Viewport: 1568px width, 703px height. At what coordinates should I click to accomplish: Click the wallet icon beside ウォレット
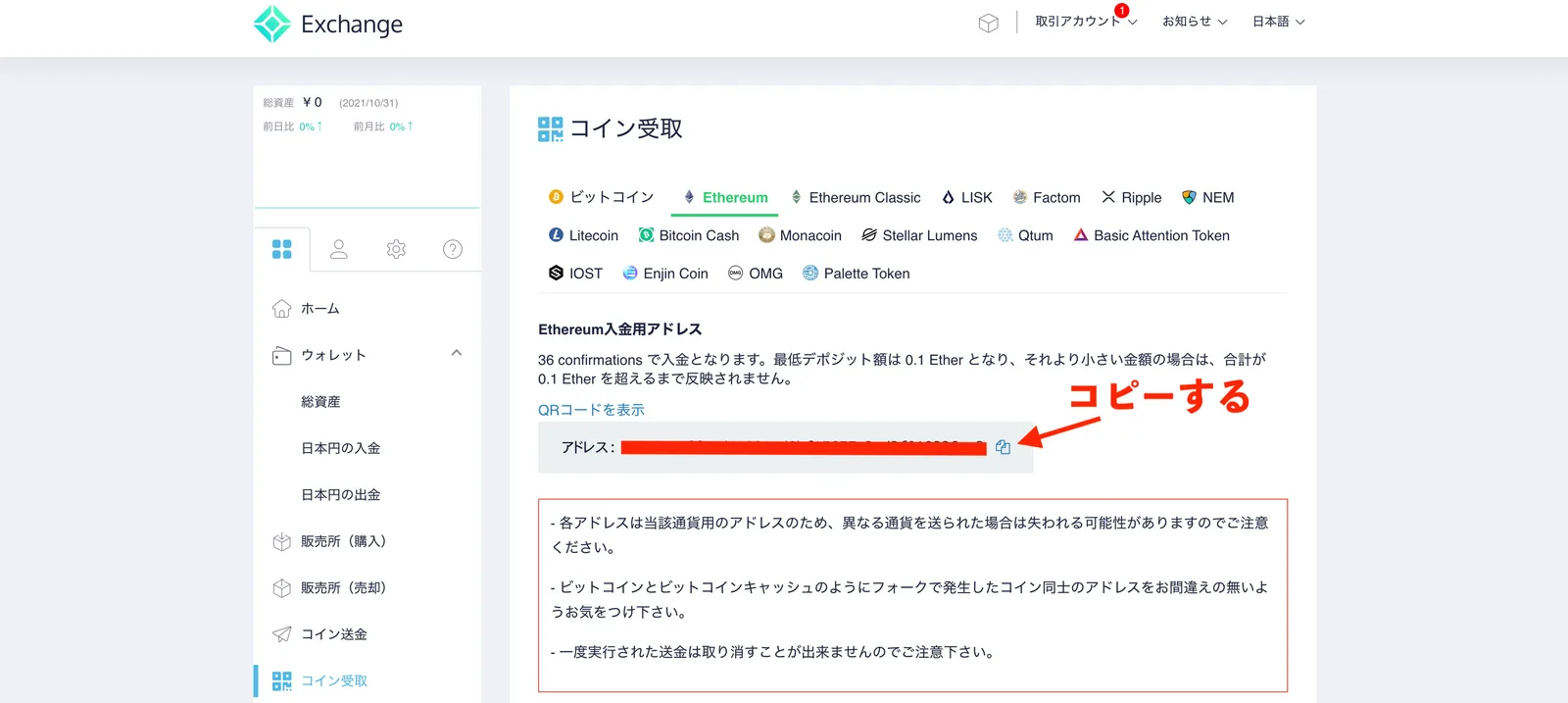[x=281, y=355]
